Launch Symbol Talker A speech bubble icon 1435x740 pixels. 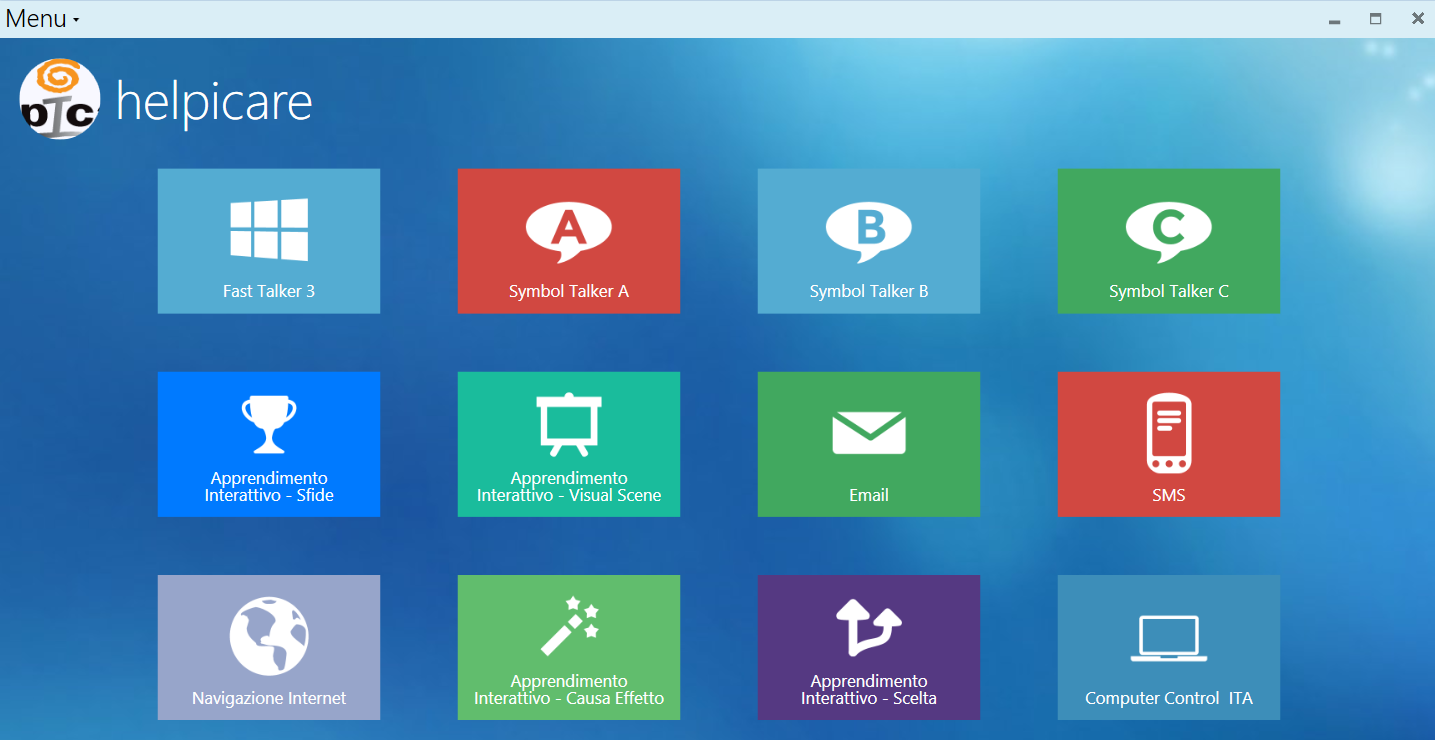tap(568, 230)
